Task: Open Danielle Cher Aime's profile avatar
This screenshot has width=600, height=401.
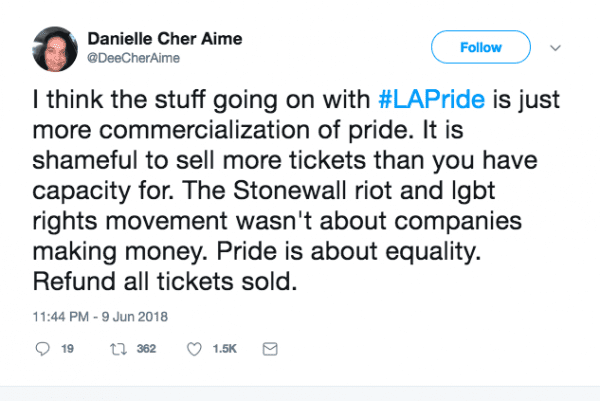Action: coord(55,49)
